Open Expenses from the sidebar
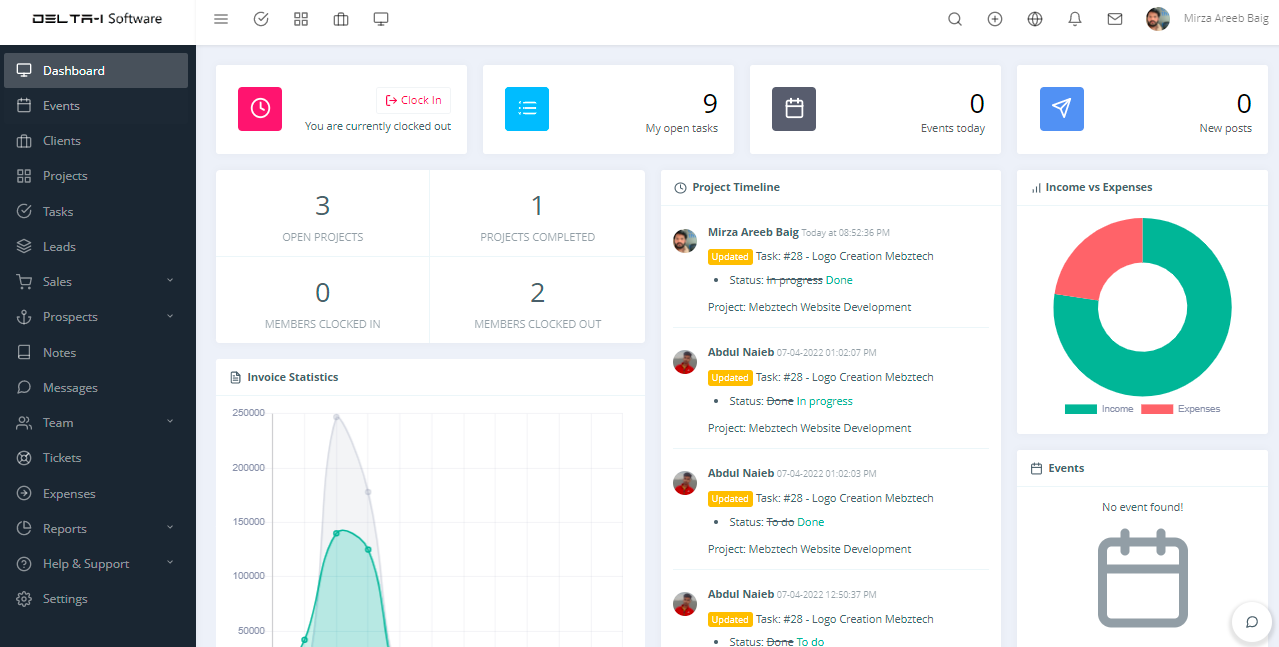 tap(69, 494)
